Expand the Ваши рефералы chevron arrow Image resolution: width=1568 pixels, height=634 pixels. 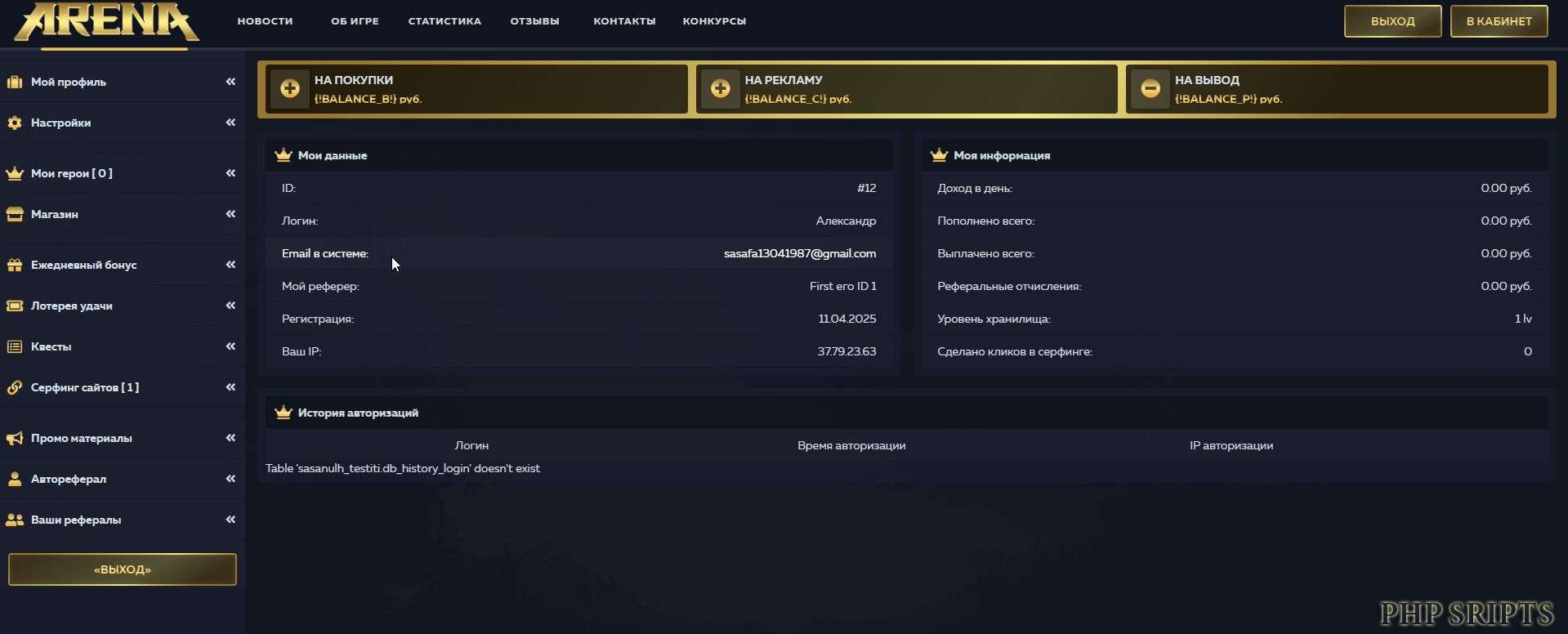pos(230,520)
